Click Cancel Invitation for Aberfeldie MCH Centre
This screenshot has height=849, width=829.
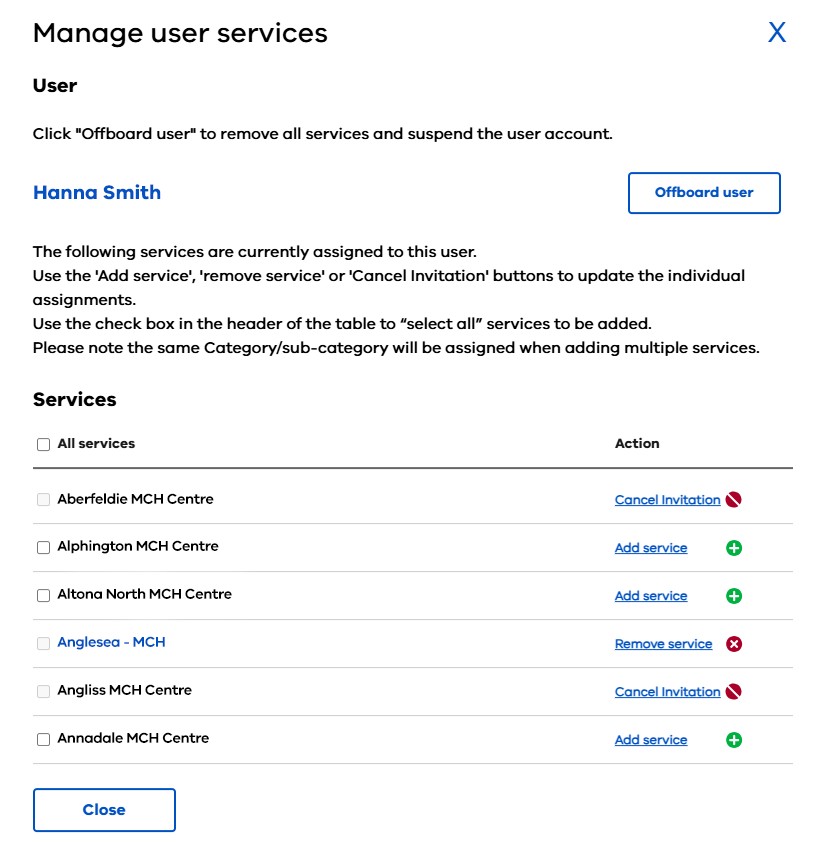tap(667, 499)
